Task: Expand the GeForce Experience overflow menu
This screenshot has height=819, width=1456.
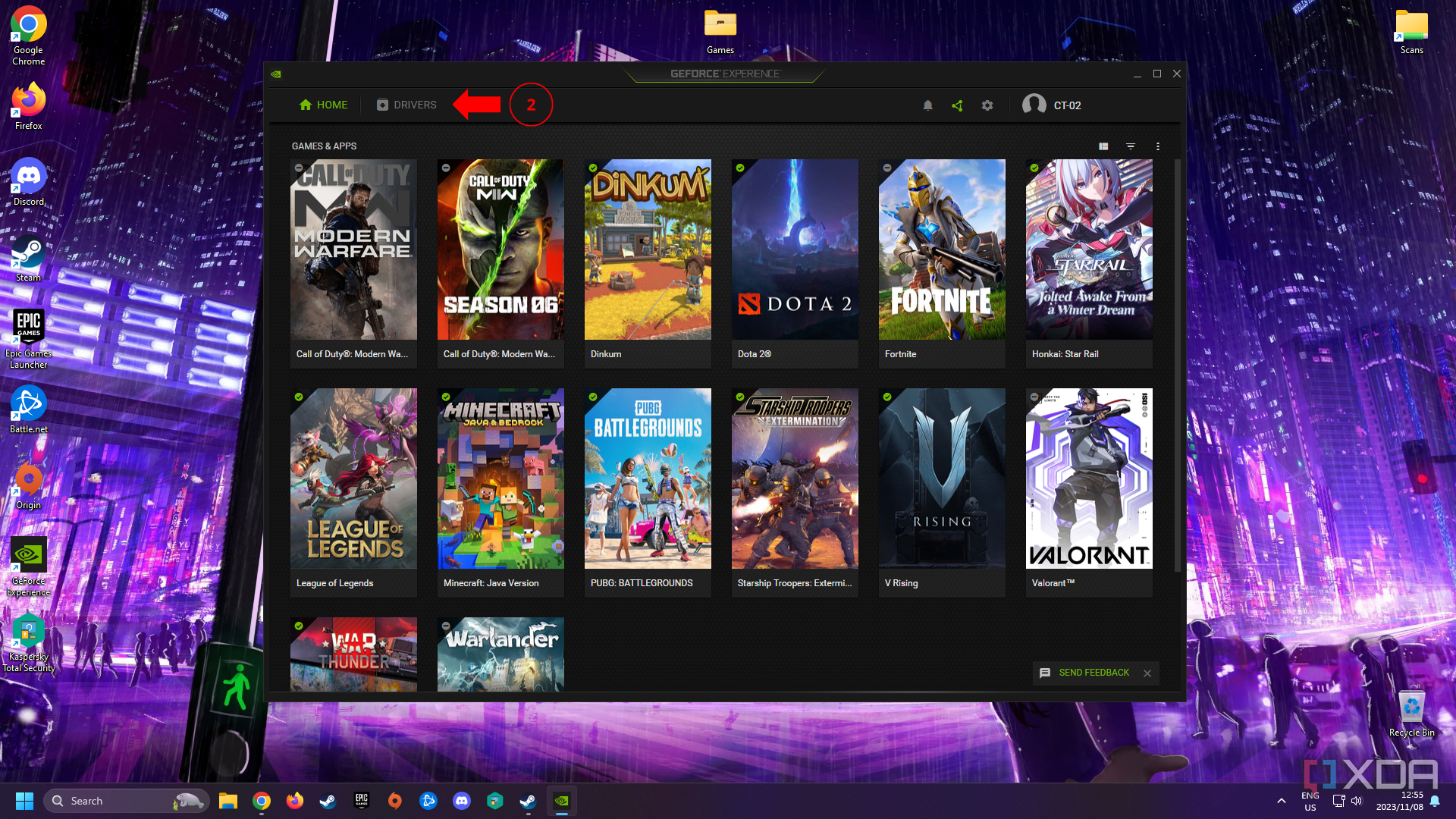Action: pyautogui.click(x=1158, y=146)
